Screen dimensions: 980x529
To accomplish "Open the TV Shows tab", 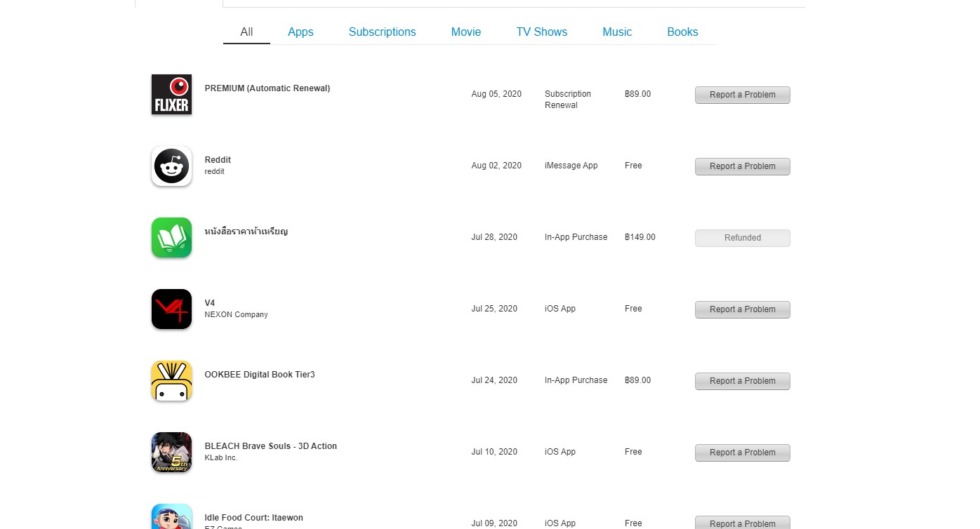I will coord(541,32).
